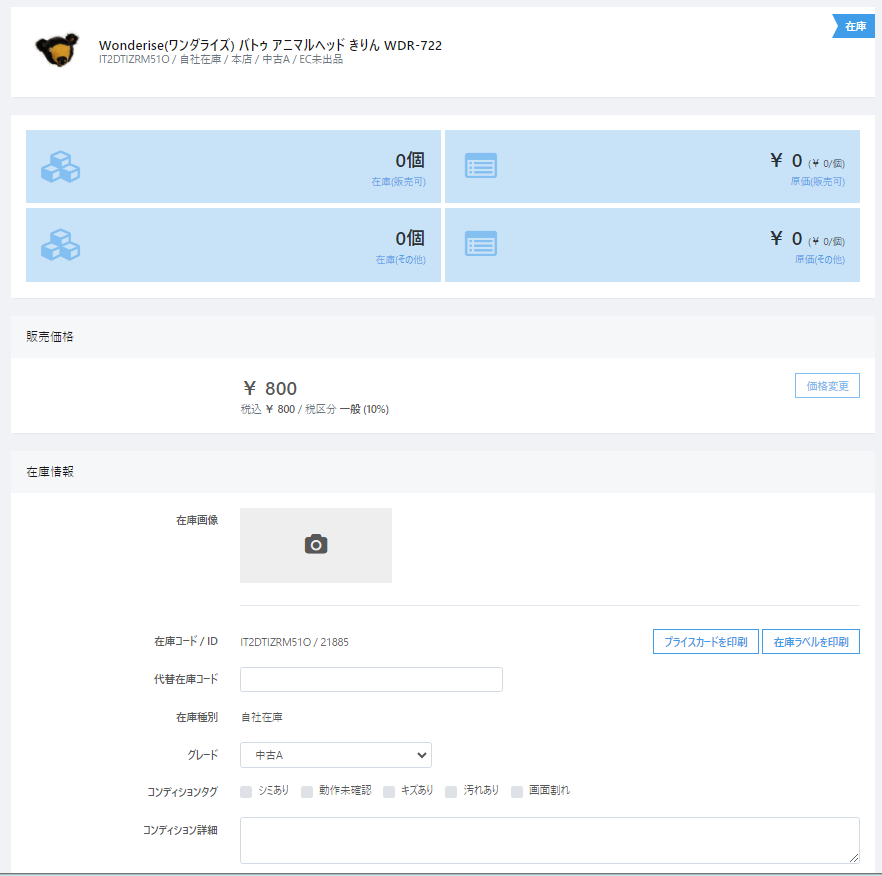Click the ¥ 0 amount in 原価(その他) card
Screen dimensions: 882x876
pos(786,239)
